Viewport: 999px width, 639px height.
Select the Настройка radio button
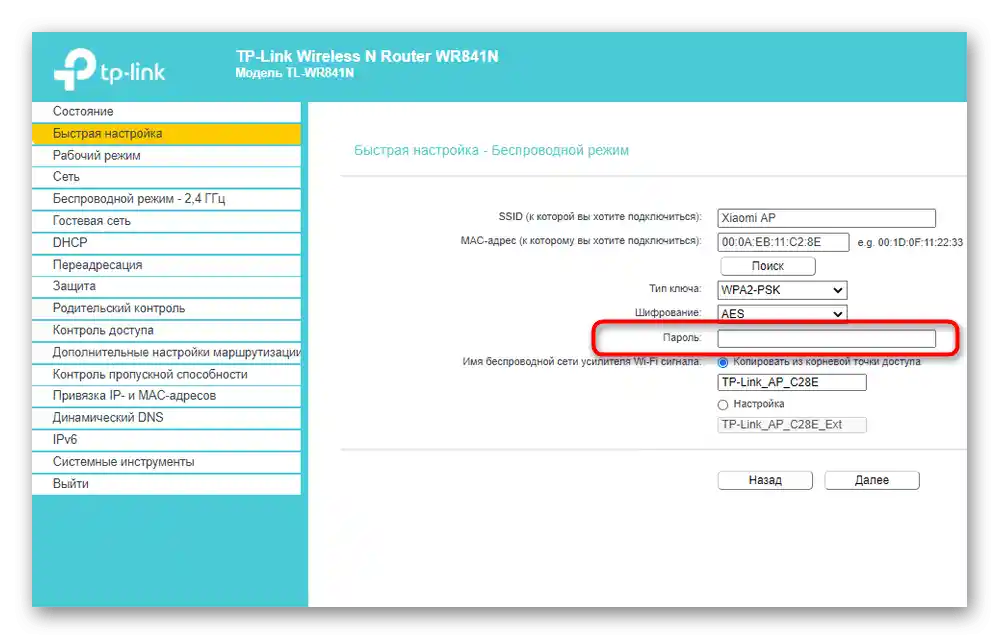coord(723,405)
